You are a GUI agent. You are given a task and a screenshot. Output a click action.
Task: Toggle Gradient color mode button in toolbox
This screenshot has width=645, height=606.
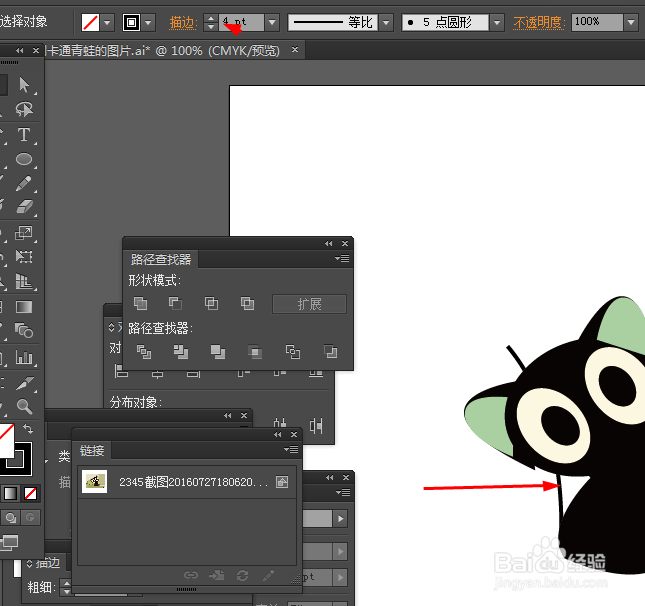[x=10, y=493]
